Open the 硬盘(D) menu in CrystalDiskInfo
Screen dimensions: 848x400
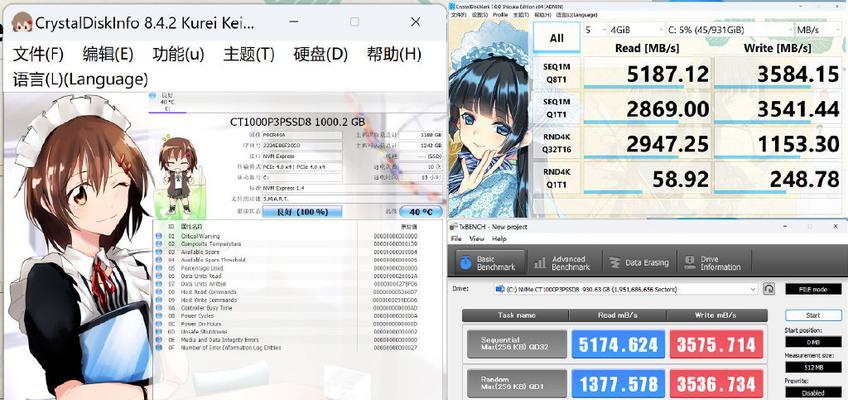click(x=320, y=54)
